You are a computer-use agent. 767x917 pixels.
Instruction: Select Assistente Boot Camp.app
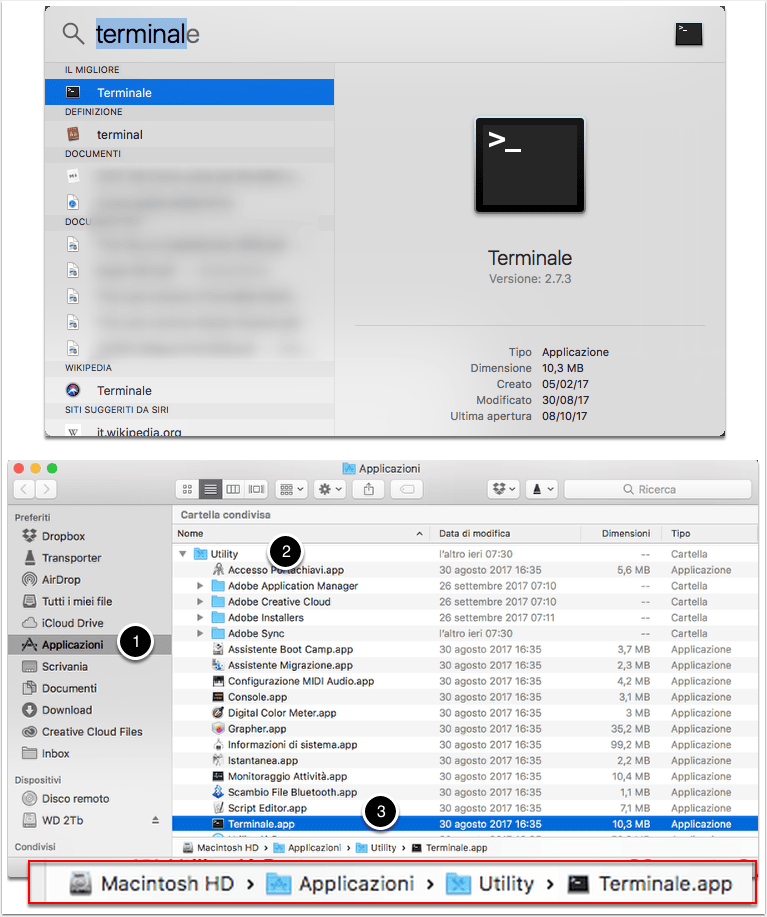(465, 649)
